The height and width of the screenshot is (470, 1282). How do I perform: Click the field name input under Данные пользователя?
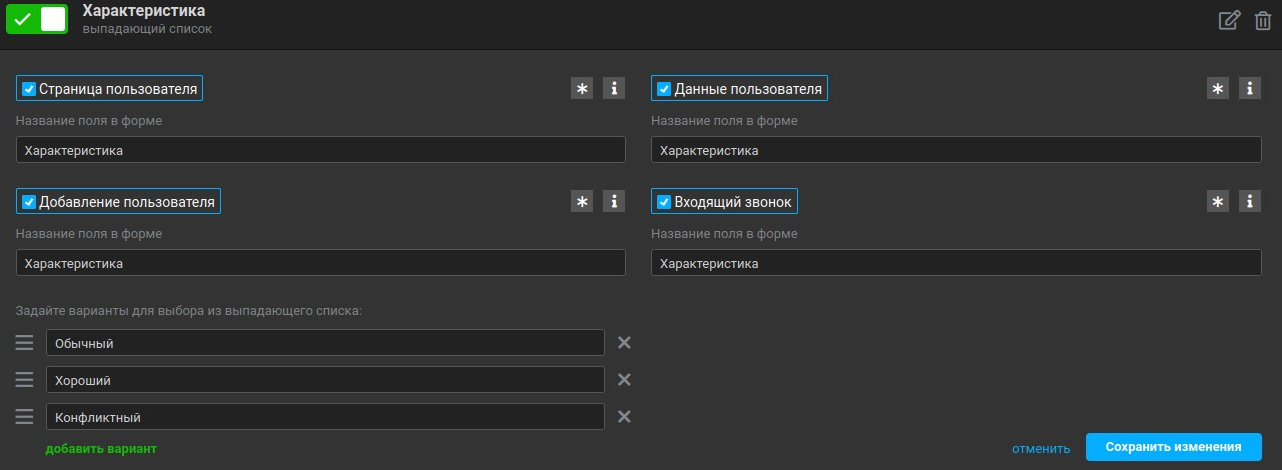tap(956, 150)
